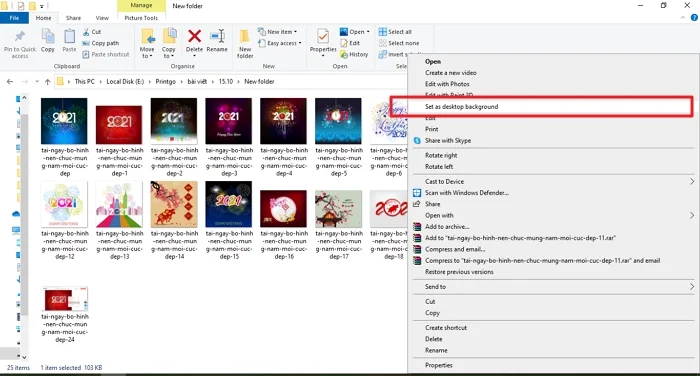Select thumbnail named cuc-dep-16
700x376 pixels.
pos(283,209)
